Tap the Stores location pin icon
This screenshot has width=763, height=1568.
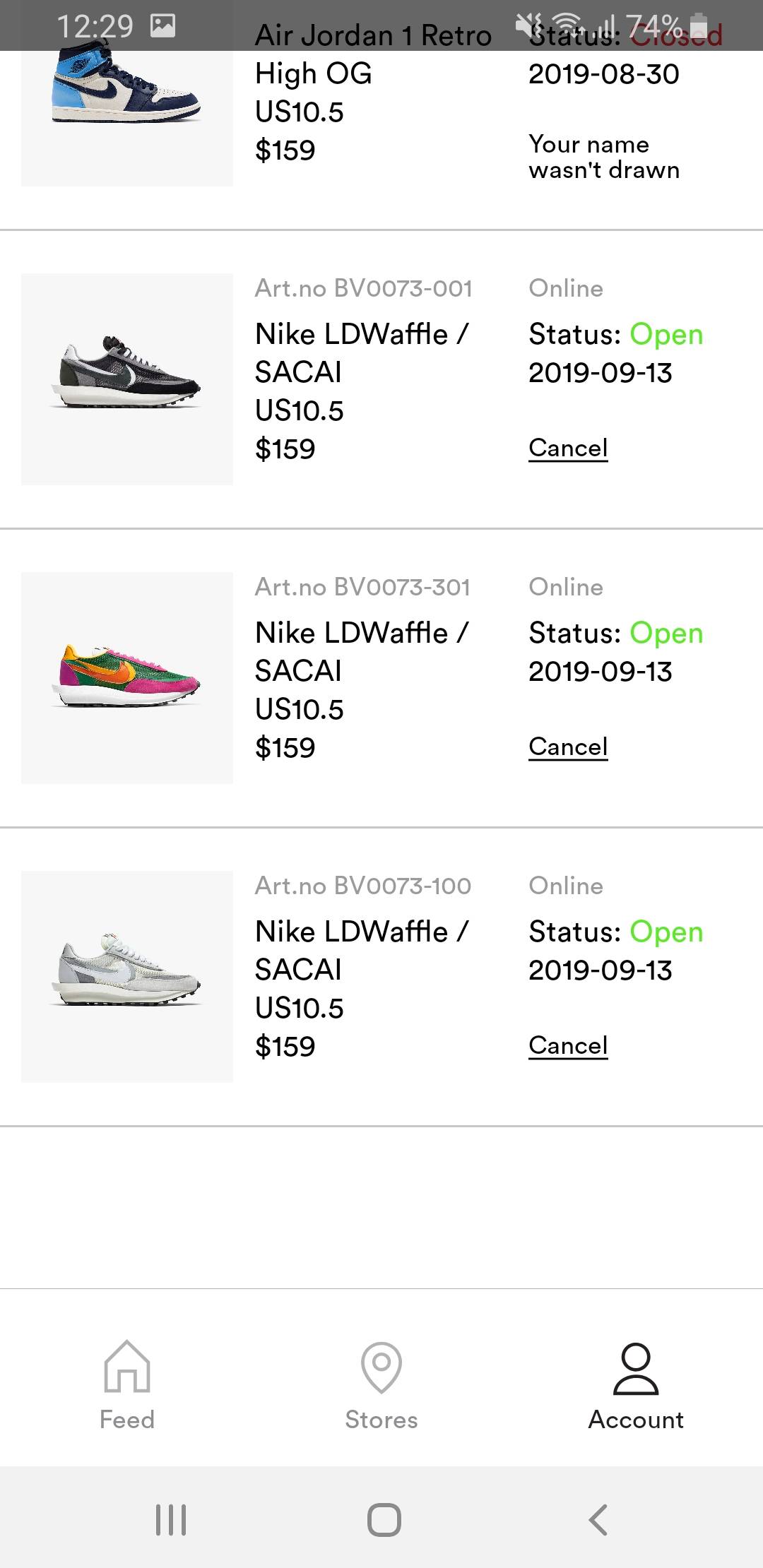coord(381,1367)
